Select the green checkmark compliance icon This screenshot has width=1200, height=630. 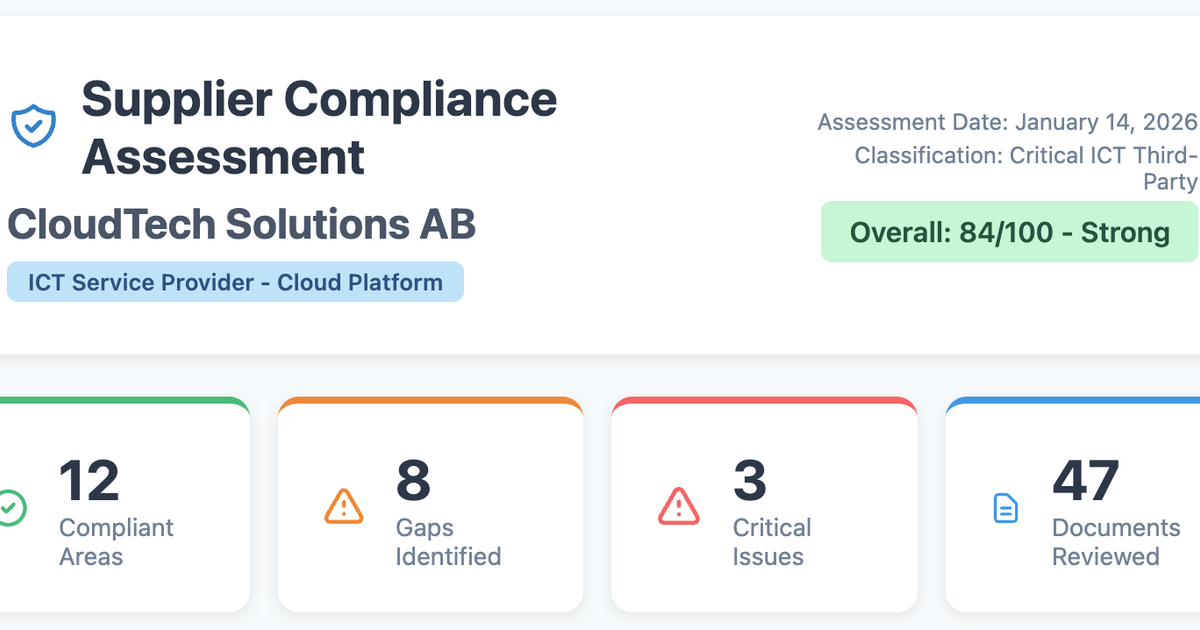pos(12,508)
